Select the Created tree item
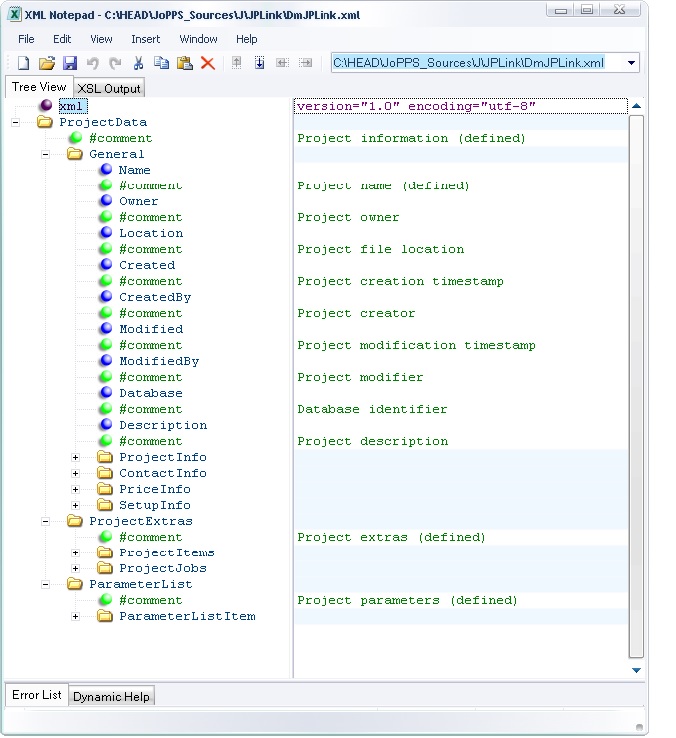Screen dimensions: 676x738 coord(147,265)
